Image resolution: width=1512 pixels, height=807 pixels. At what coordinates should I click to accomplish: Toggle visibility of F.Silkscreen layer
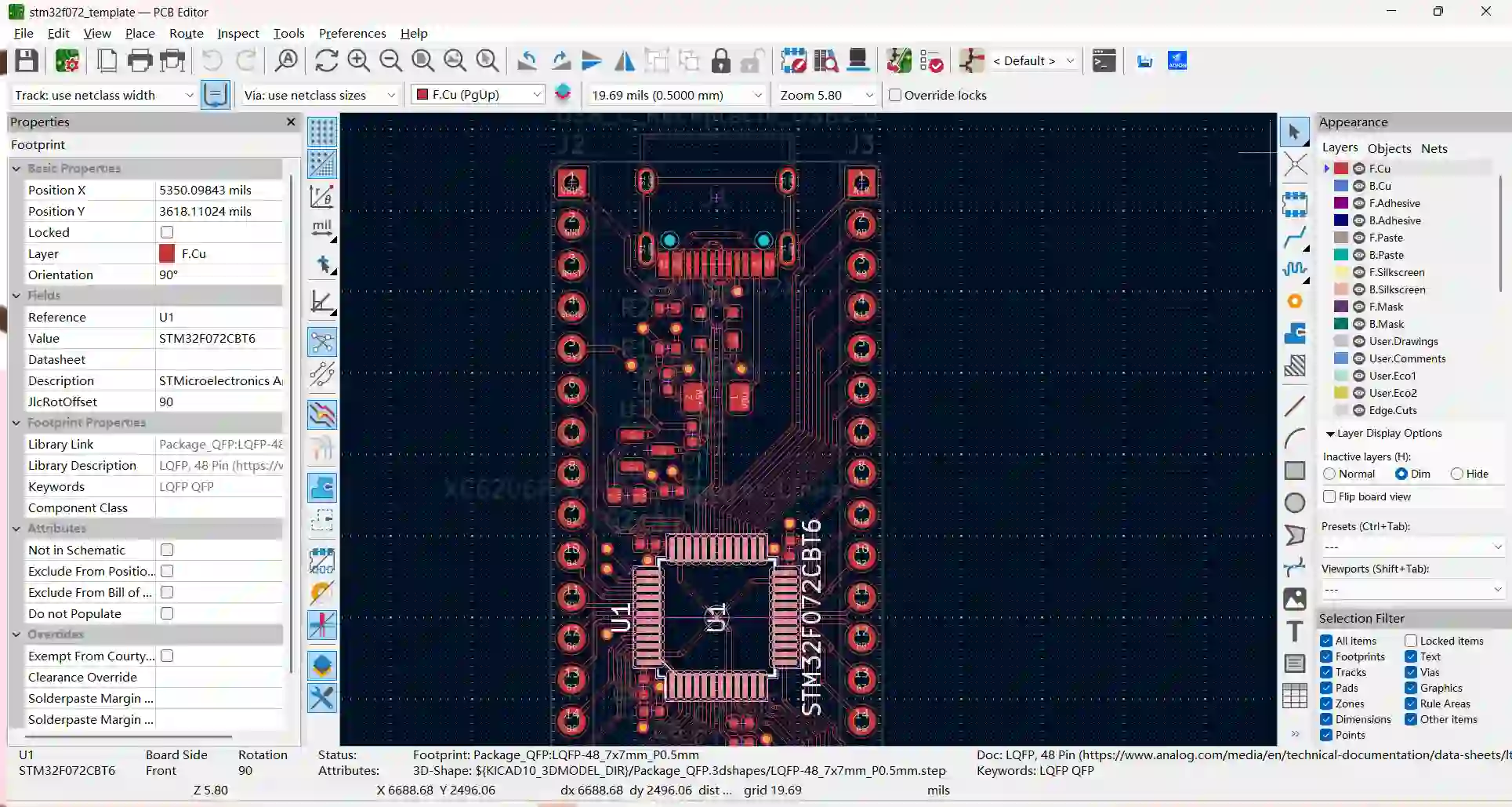[1359, 272]
